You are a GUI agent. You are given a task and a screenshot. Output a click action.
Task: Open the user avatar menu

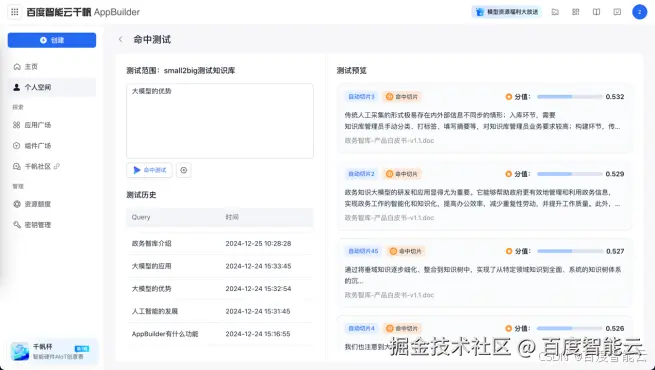[639, 12]
